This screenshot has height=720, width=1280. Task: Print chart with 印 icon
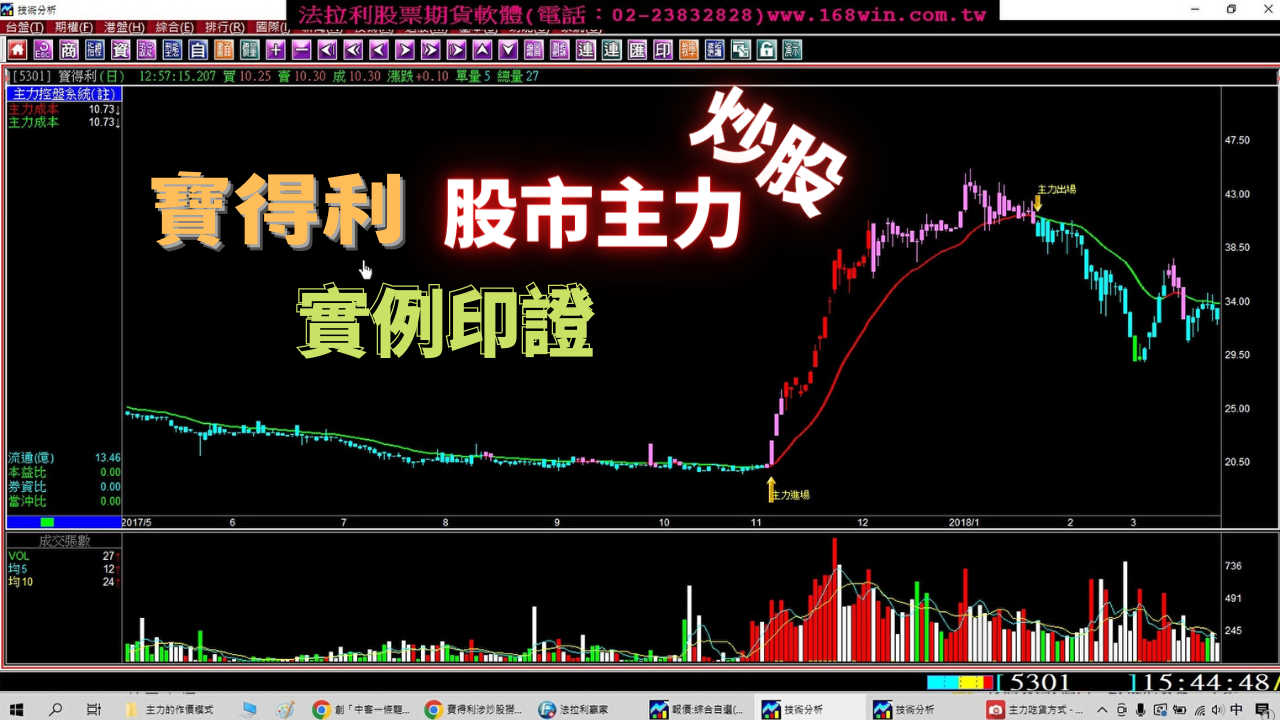663,50
